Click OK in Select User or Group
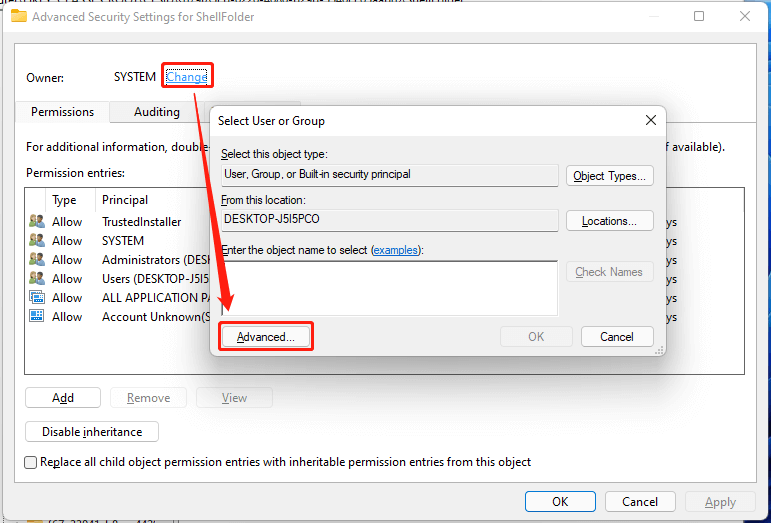 pyautogui.click(x=536, y=337)
